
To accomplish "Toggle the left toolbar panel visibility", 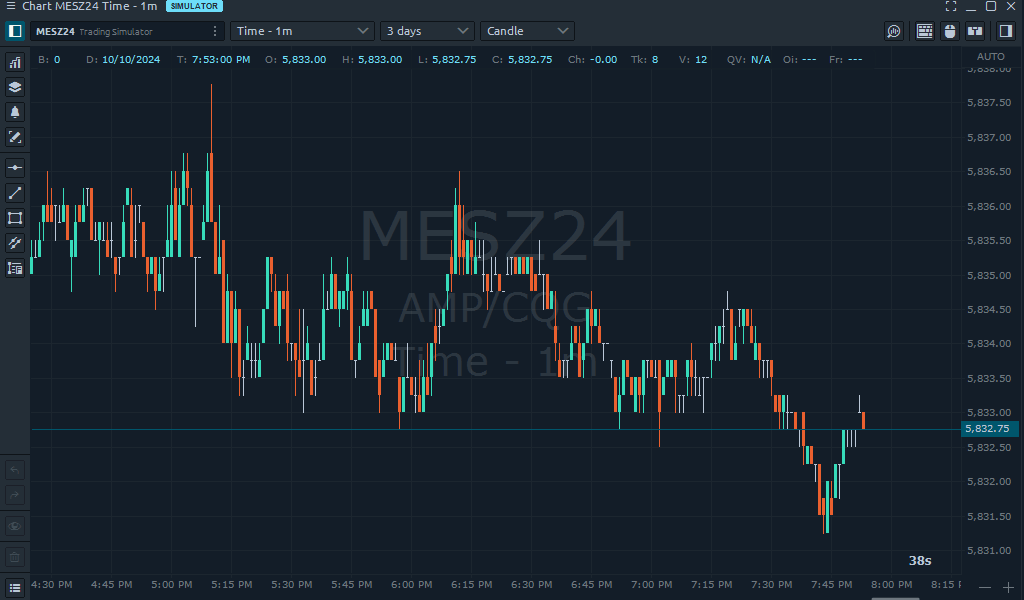I will pyautogui.click(x=15, y=31).
